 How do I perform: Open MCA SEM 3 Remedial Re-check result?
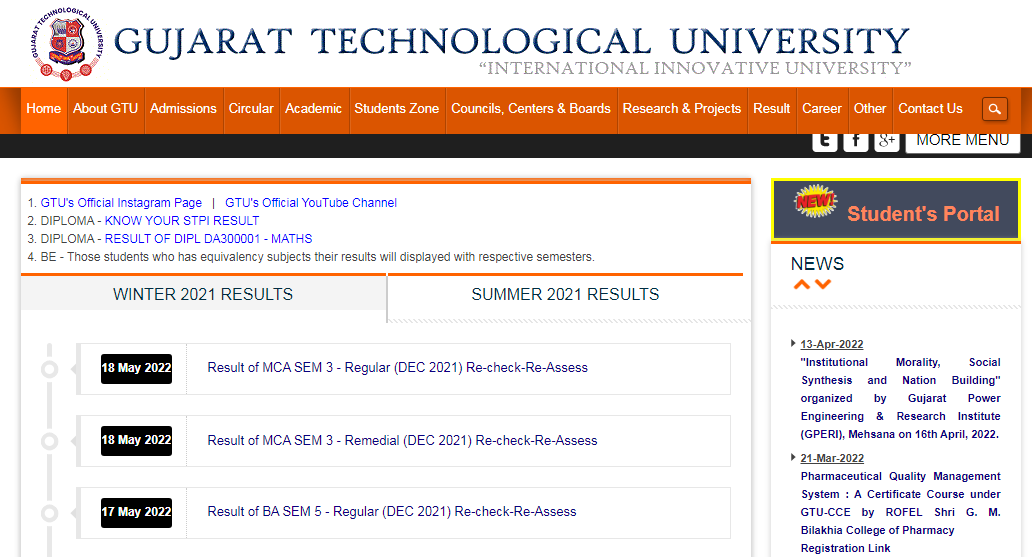click(402, 440)
